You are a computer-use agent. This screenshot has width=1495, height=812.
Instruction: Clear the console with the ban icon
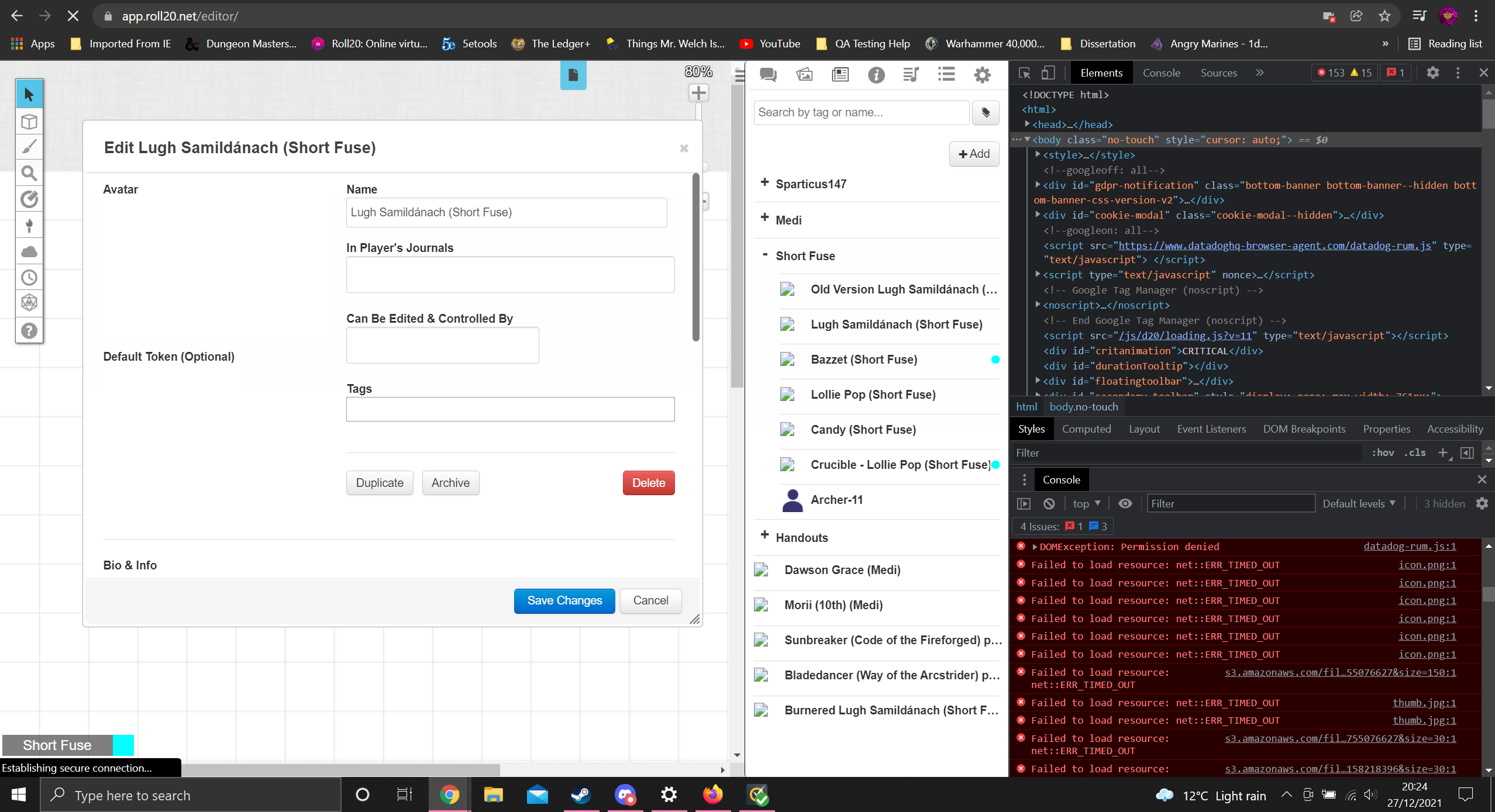1049,503
